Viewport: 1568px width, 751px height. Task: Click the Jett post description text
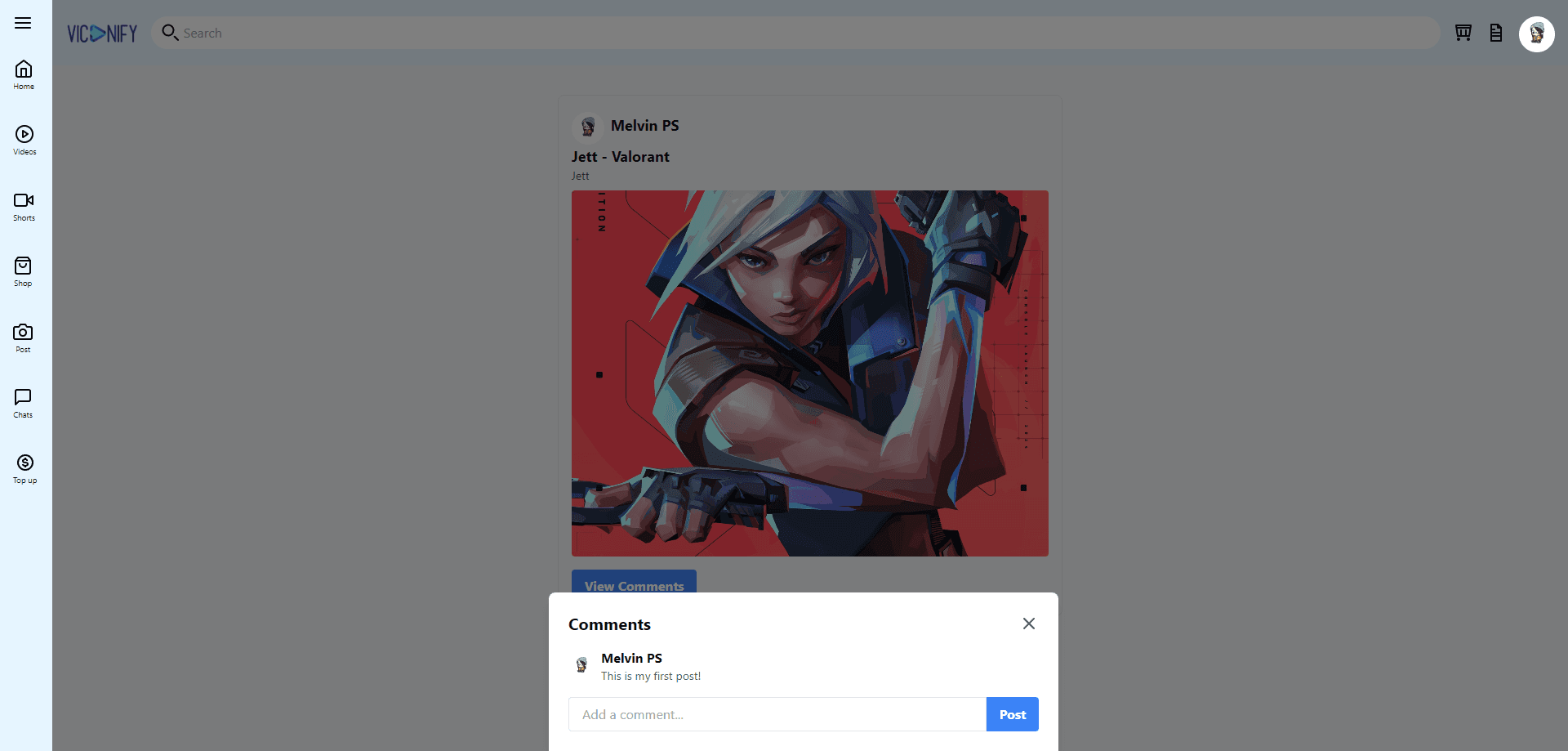tap(581, 176)
